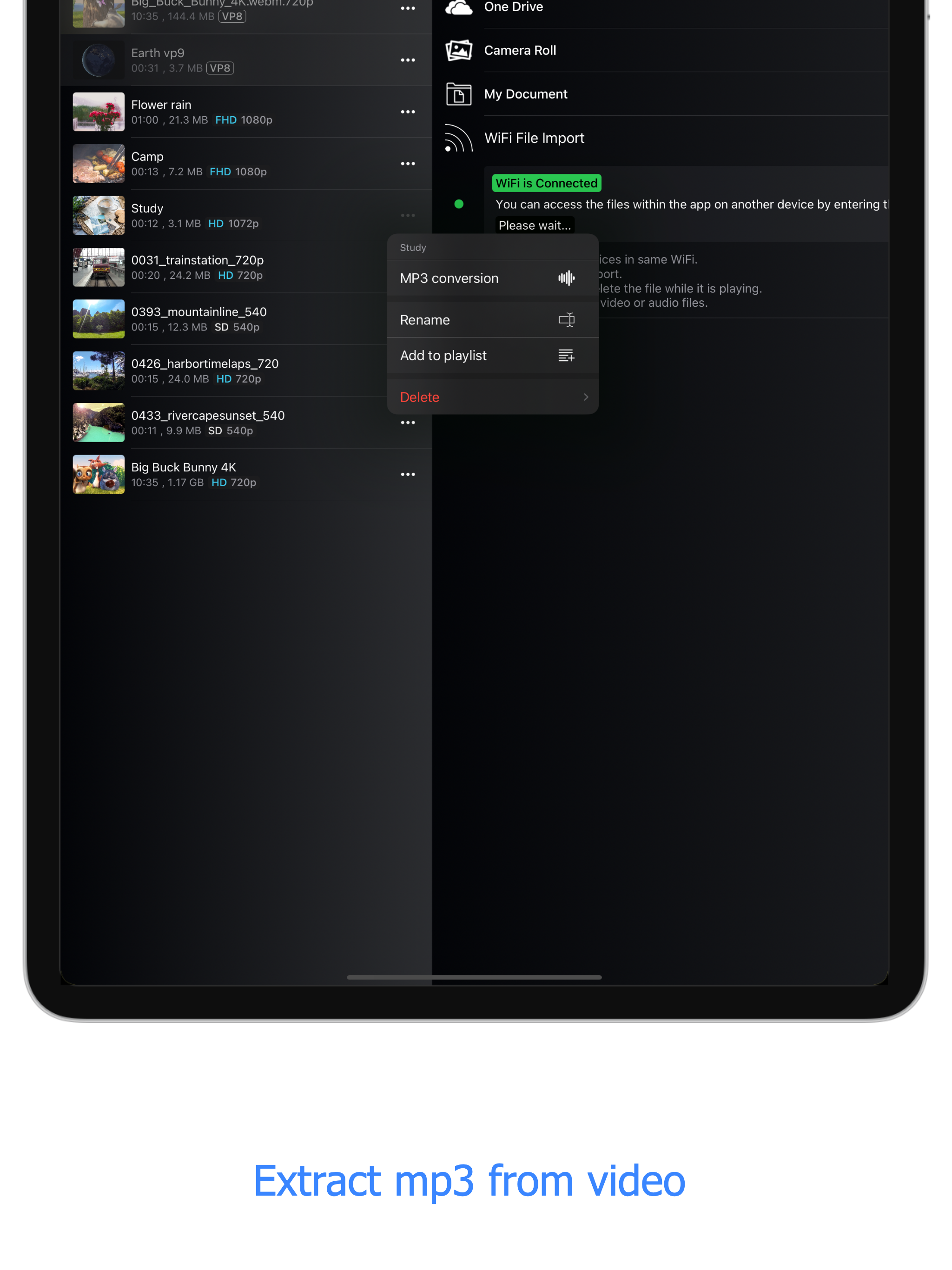
Task: Open more options for Earth vp9
Action: 408,60
